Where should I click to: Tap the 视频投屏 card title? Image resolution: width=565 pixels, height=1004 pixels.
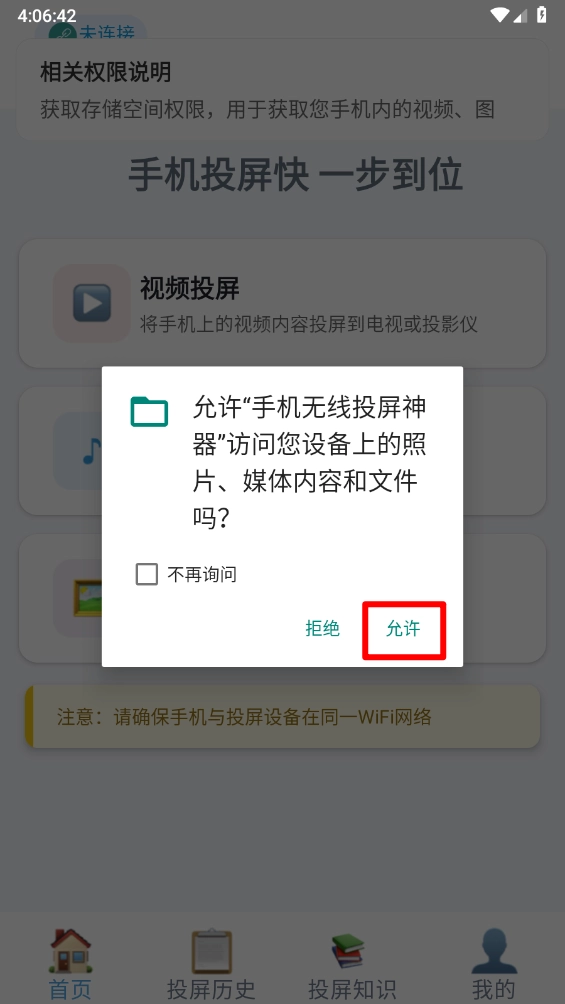tap(190, 289)
